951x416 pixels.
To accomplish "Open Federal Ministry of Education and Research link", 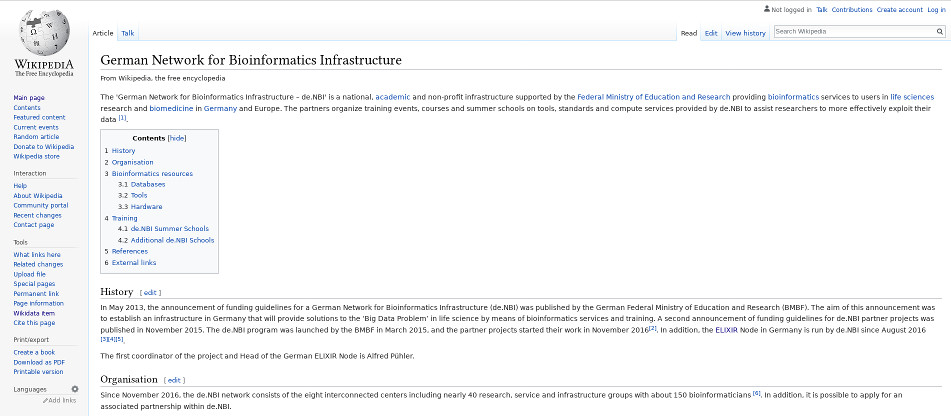I will [x=654, y=97].
